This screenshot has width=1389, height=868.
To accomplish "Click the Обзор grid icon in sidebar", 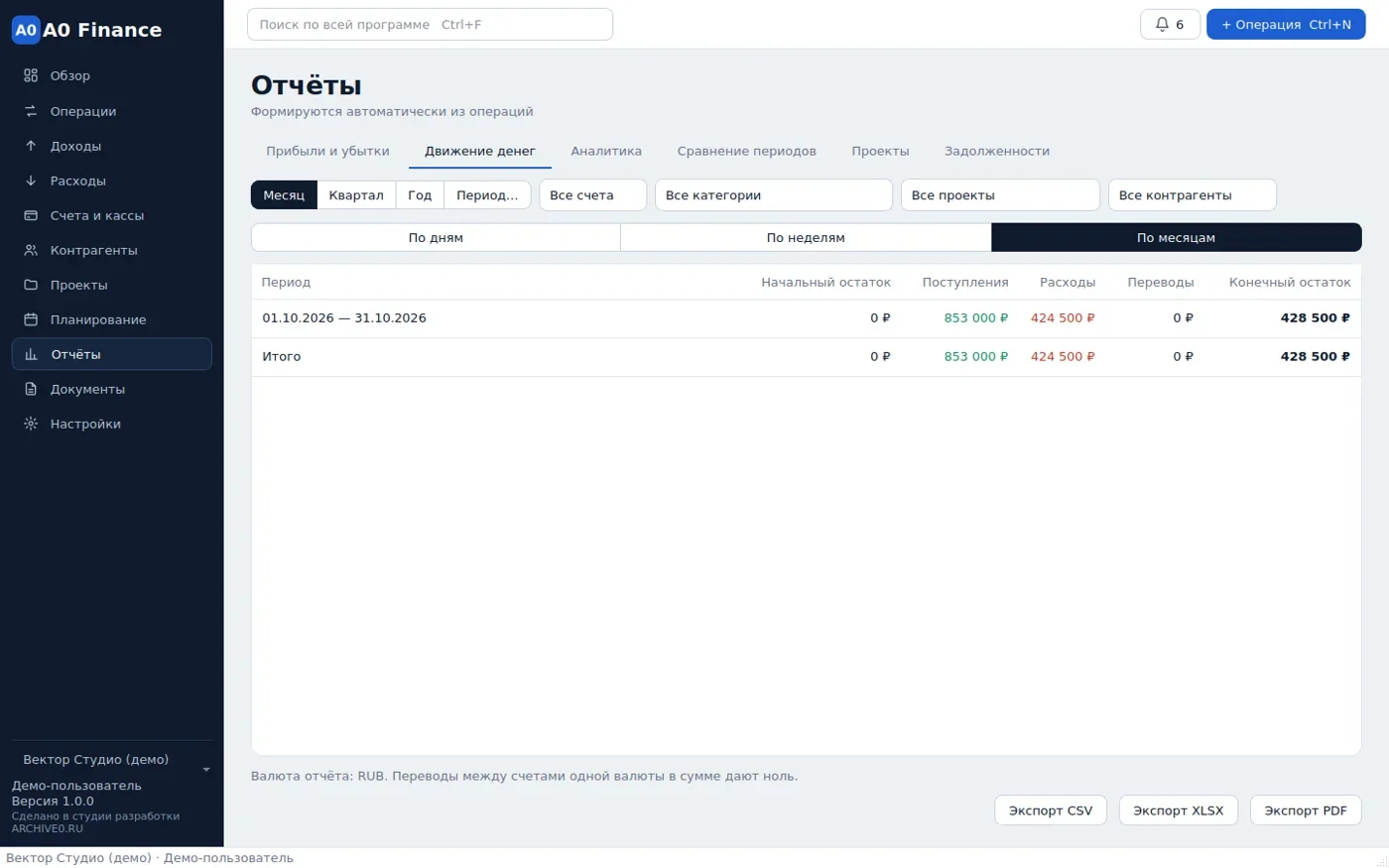I will point(31,75).
